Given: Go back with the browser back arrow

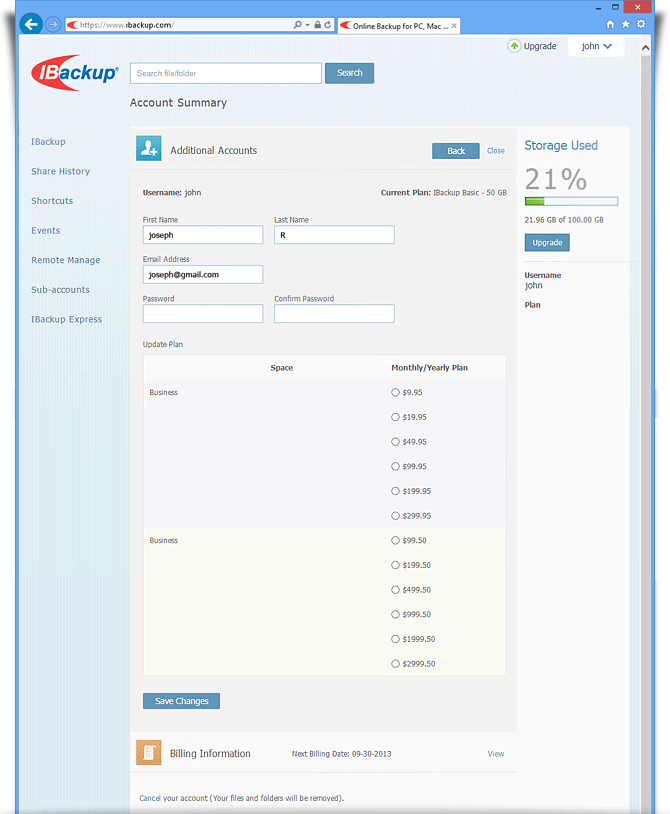Looking at the screenshot, I should tap(31, 24).
